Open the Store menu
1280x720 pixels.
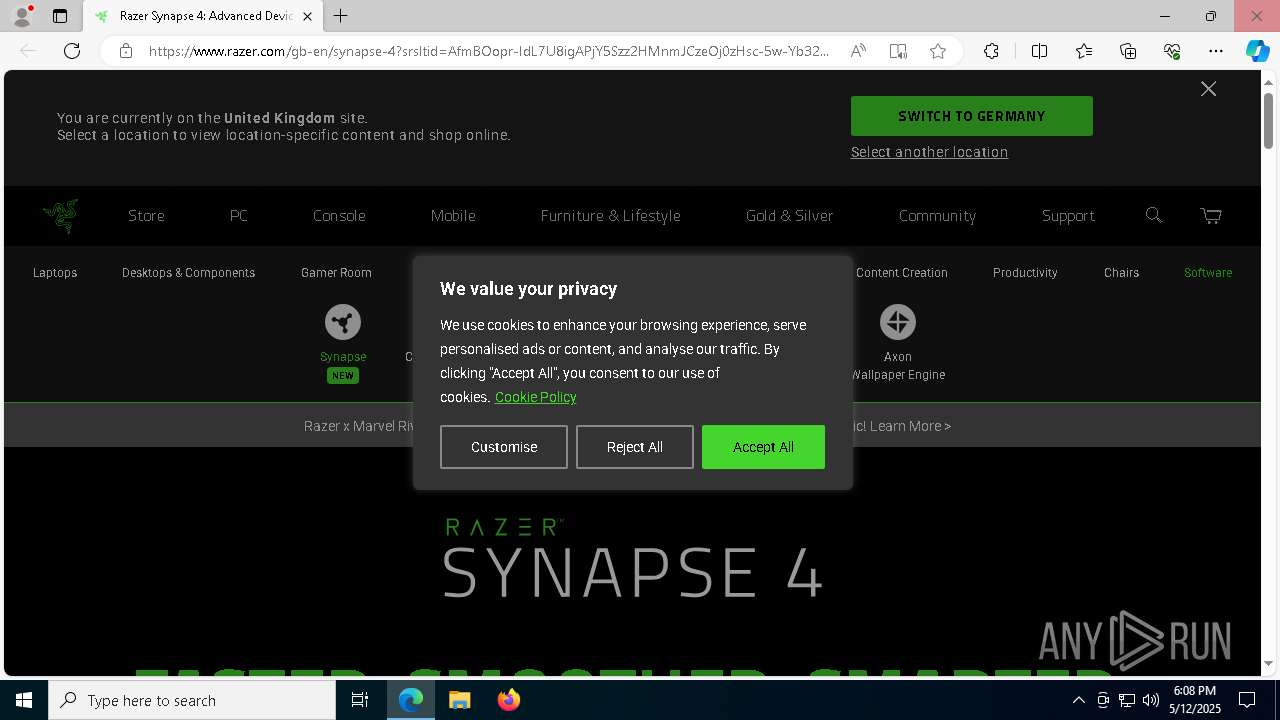point(146,216)
